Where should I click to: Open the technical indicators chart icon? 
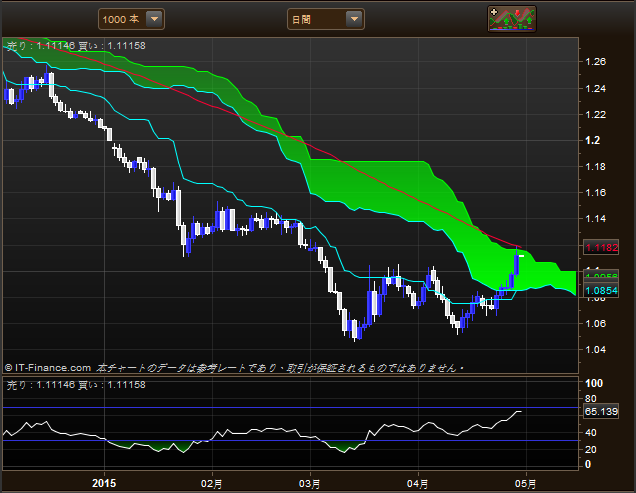[x=512, y=19]
